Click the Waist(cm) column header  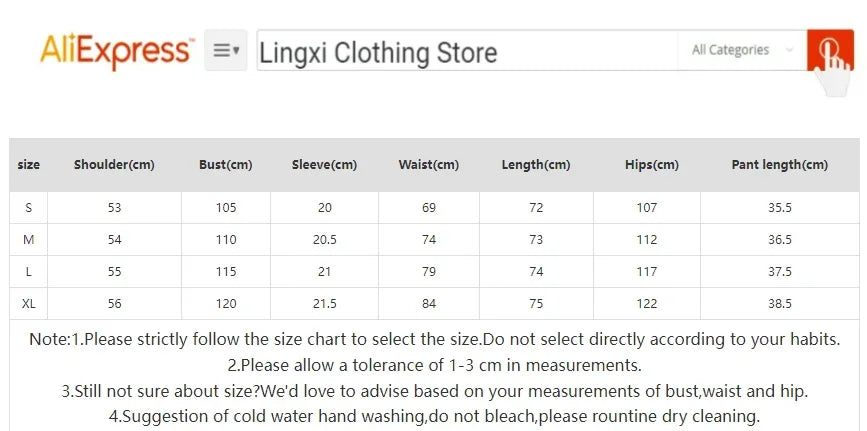point(428,165)
